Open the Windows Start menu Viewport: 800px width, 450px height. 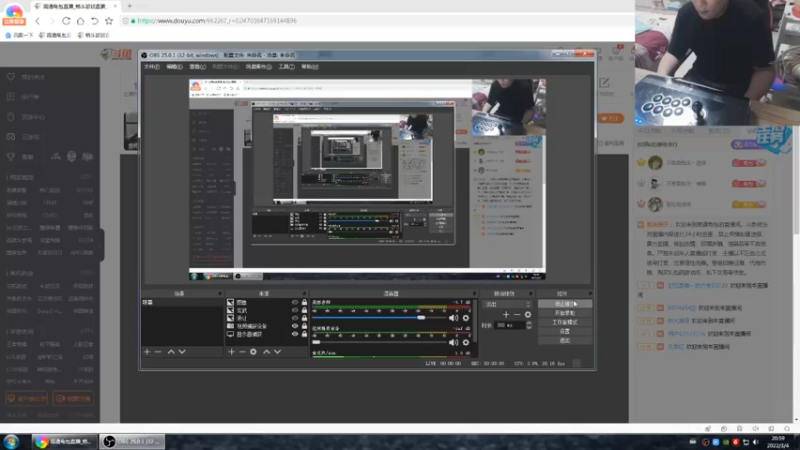click(x=11, y=441)
